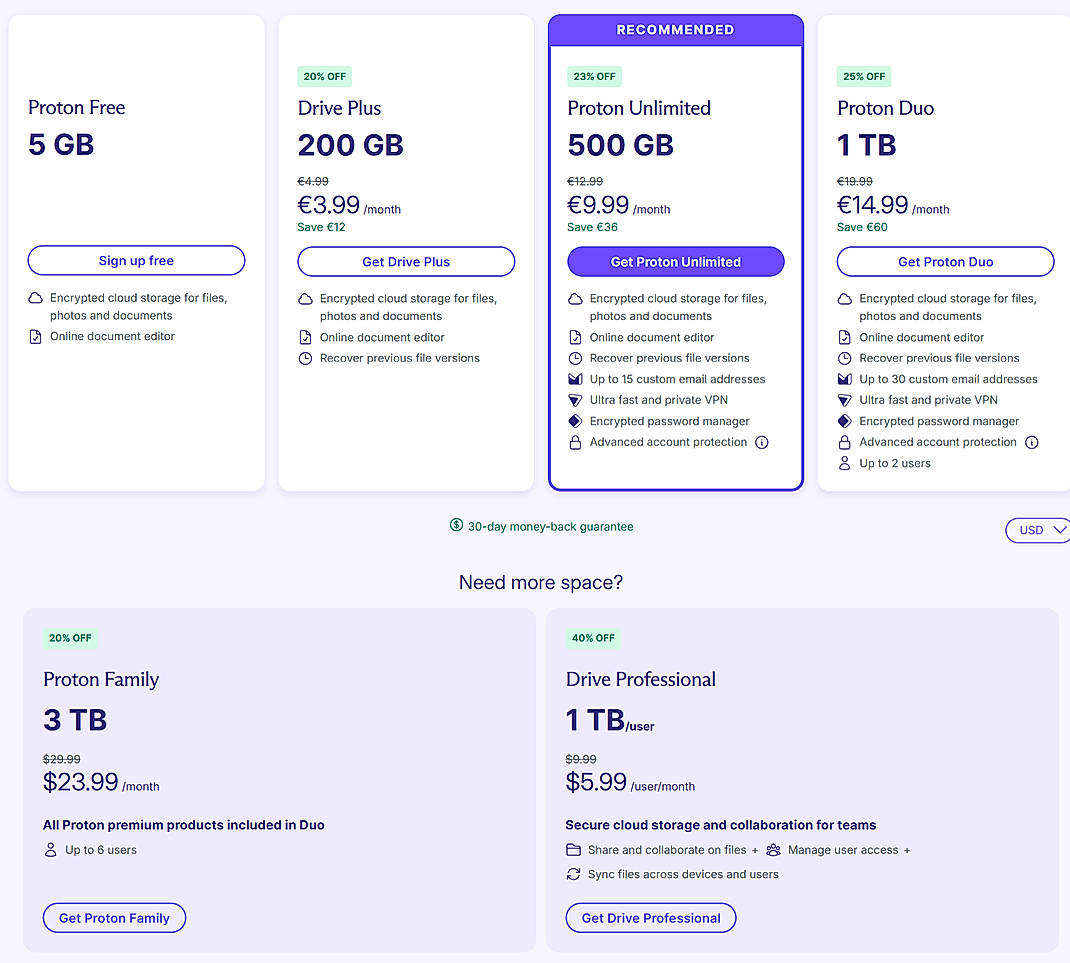Click the sync icon in Drive Professional
1070x963 pixels.
pyautogui.click(x=573, y=874)
